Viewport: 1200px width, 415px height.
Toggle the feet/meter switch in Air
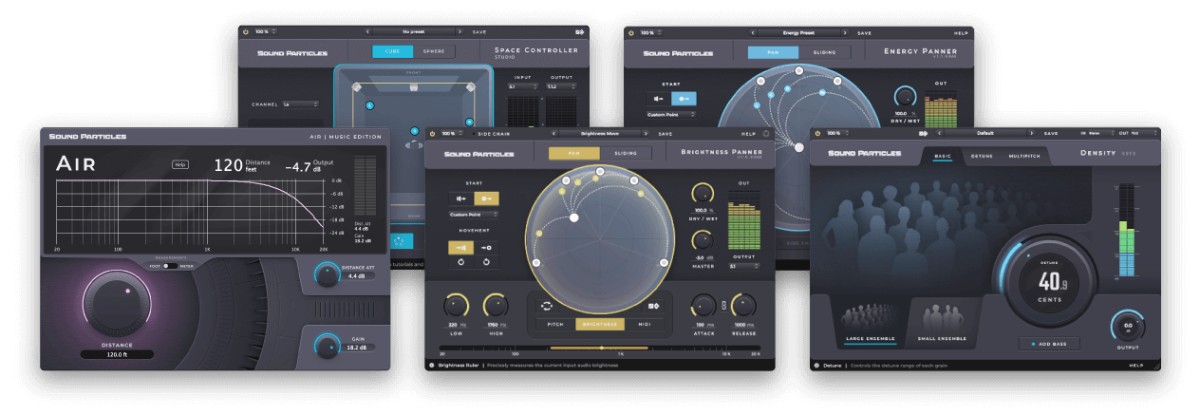[170, 266]
